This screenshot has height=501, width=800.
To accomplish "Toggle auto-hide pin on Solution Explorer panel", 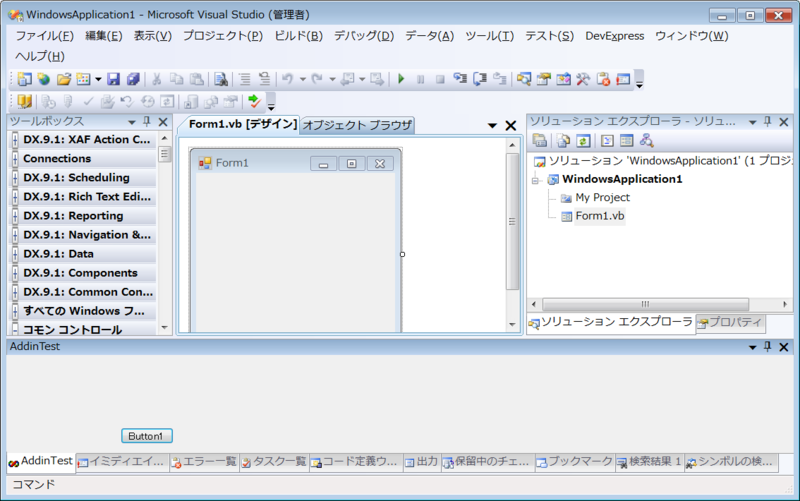I will click(x=767, y=121).
